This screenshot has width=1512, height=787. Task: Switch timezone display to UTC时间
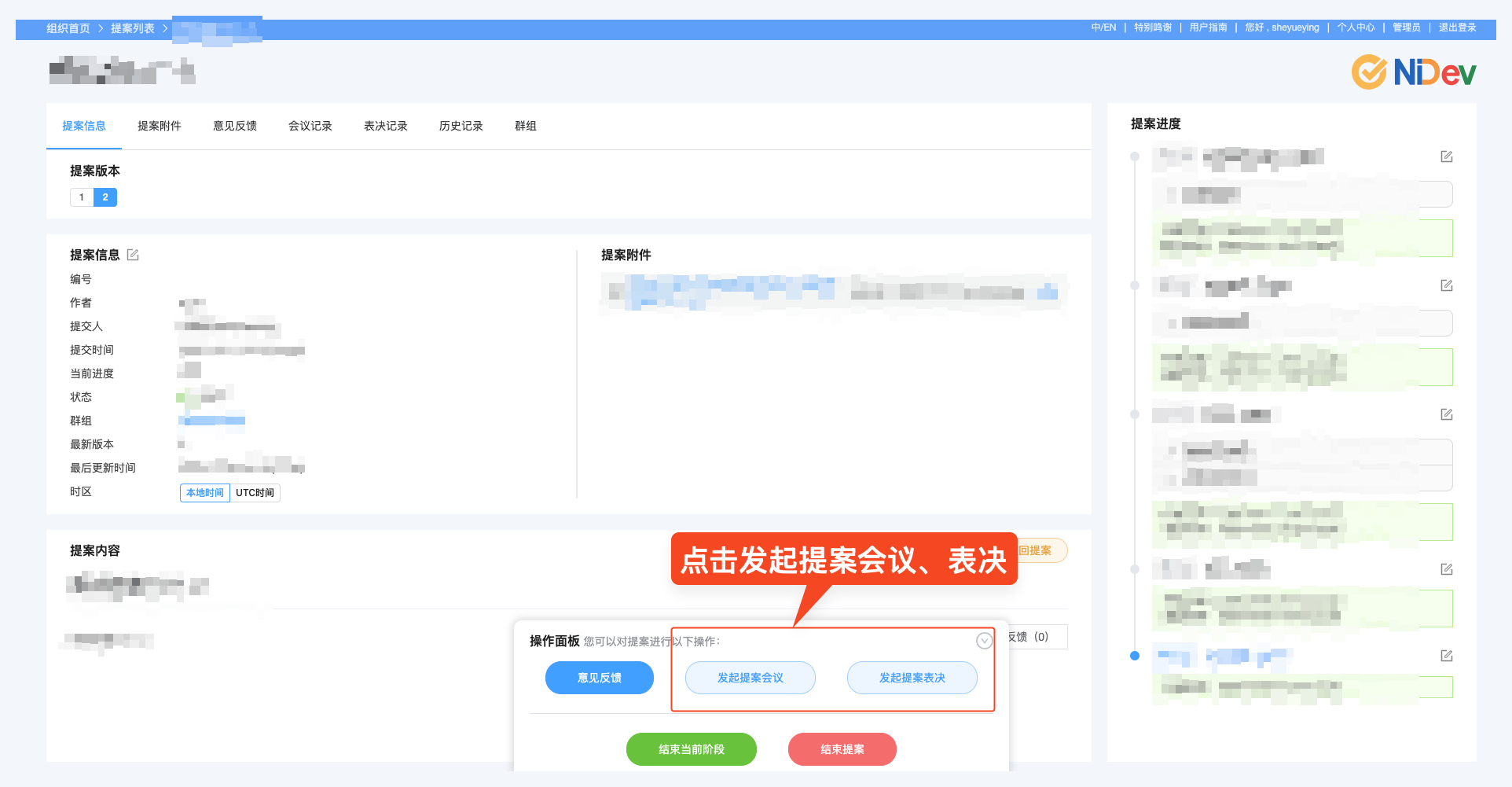[x=254, y=492]
